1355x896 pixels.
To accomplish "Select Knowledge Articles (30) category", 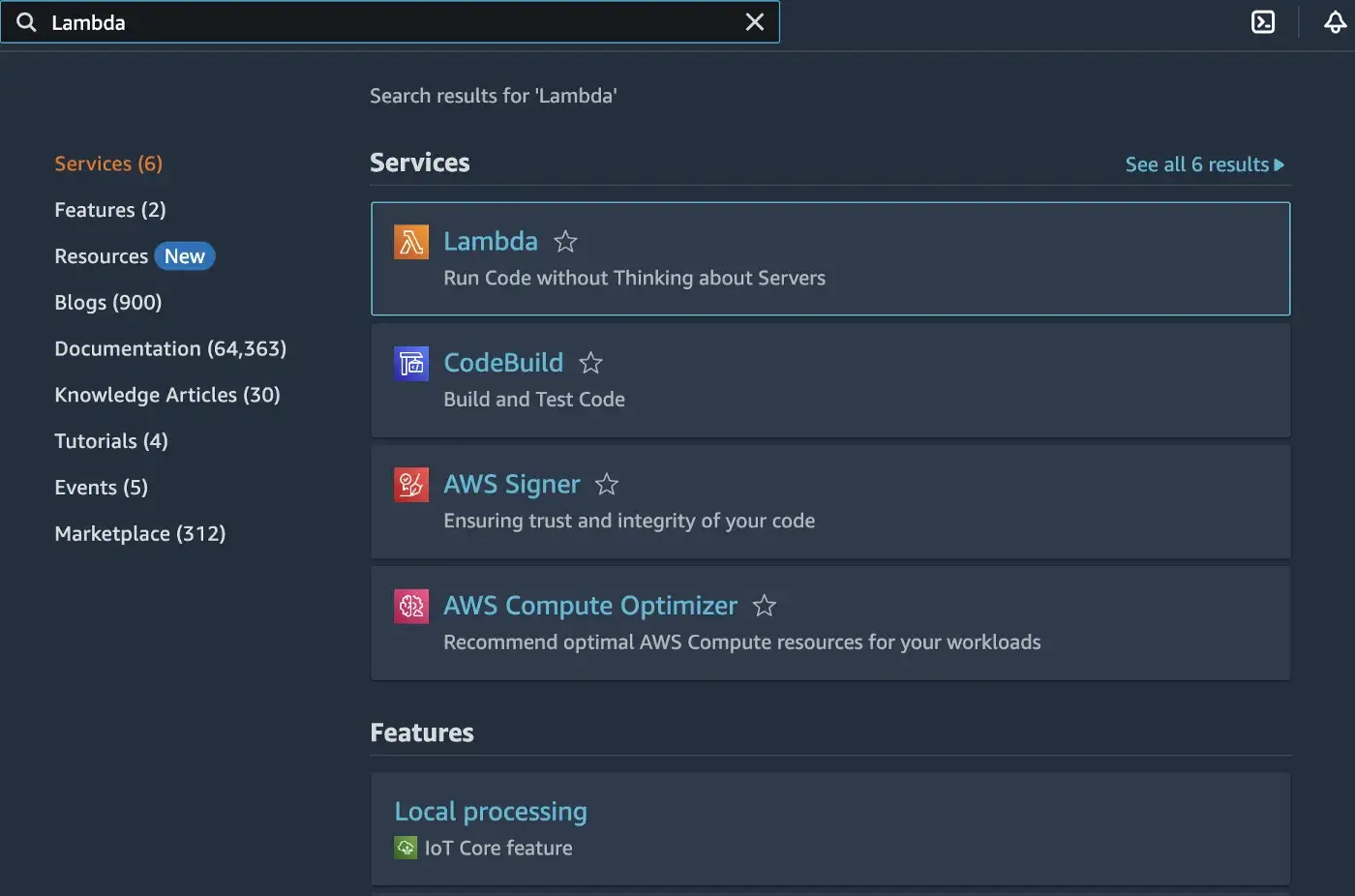I will coord(167,395).
